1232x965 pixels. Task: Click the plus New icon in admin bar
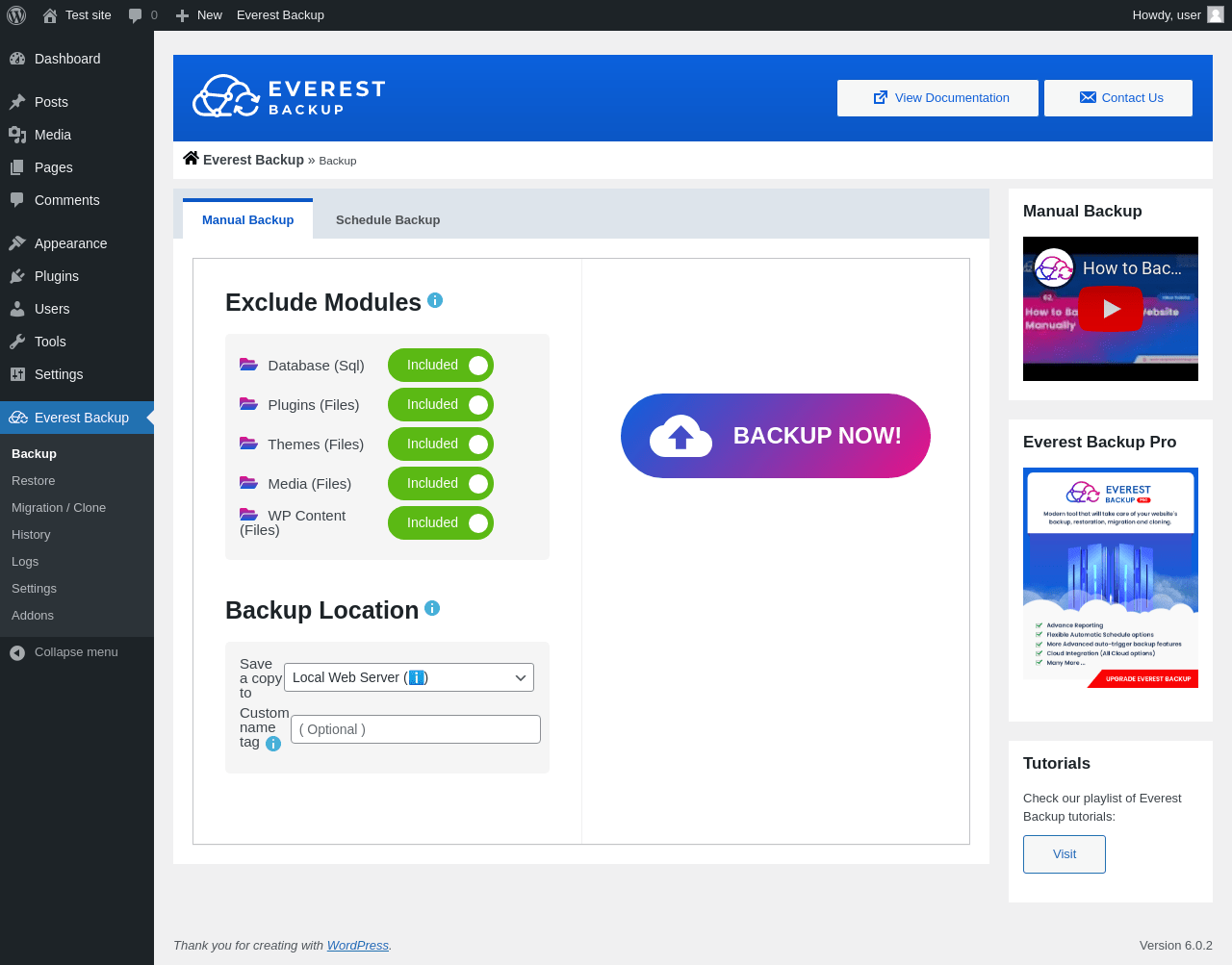182,15
